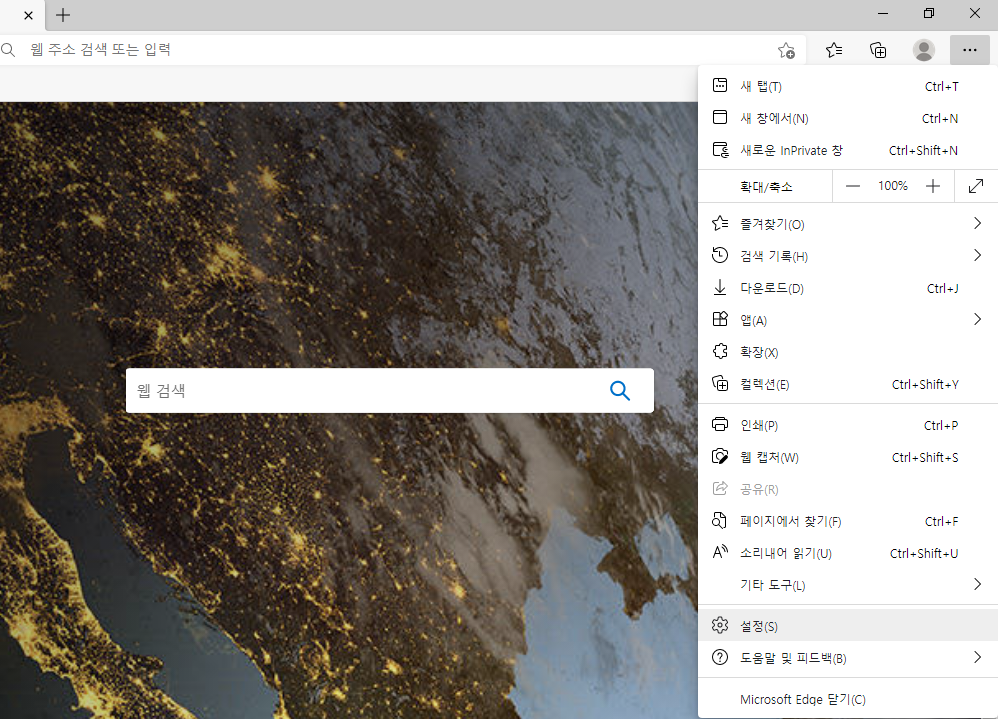Viewport: 998px width, 719px height.
Task: Increase zoom with plus button
Action: click(933, 186)
